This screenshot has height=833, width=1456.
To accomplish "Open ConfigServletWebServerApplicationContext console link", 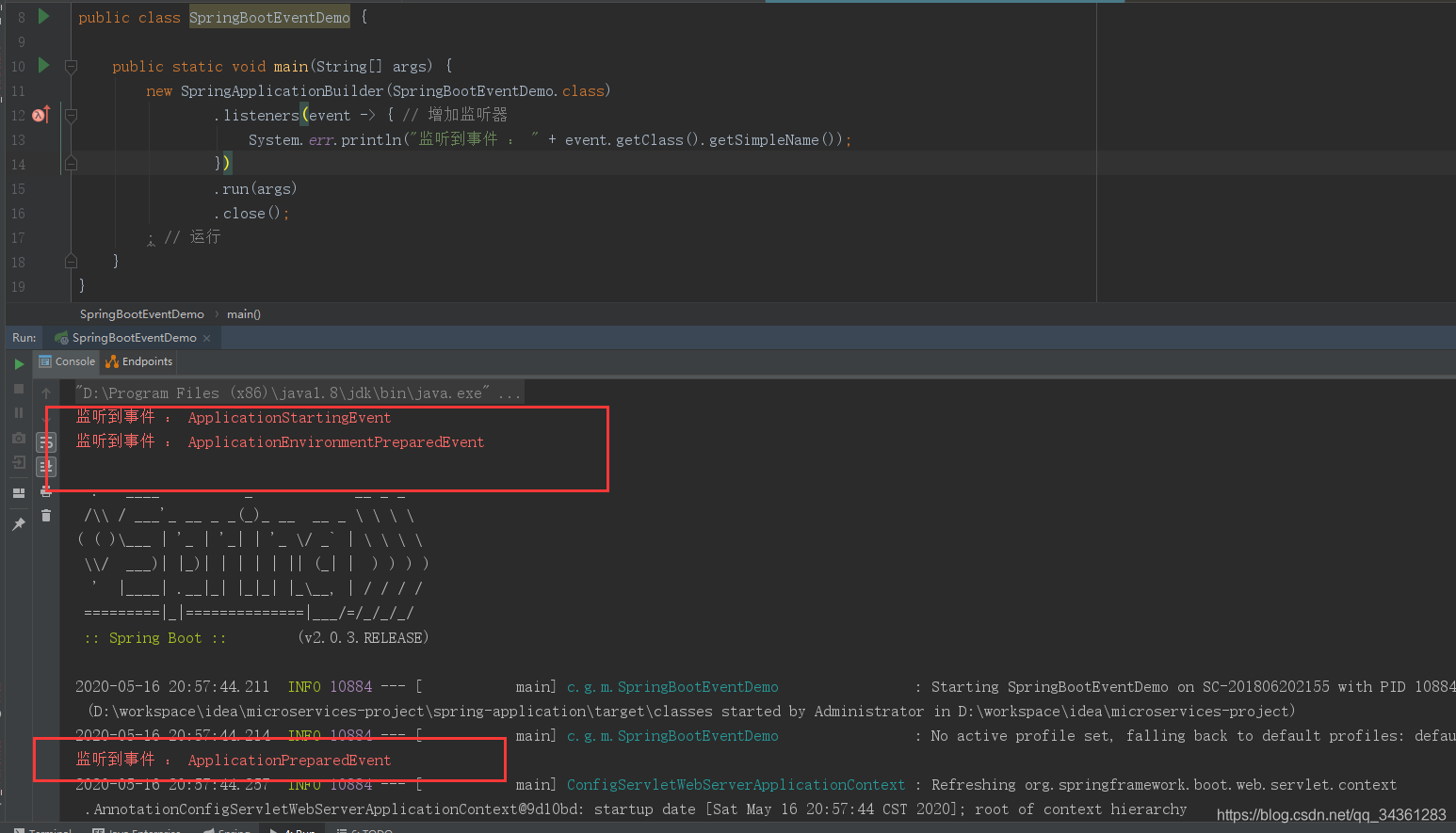I will [x=736, y=785].
